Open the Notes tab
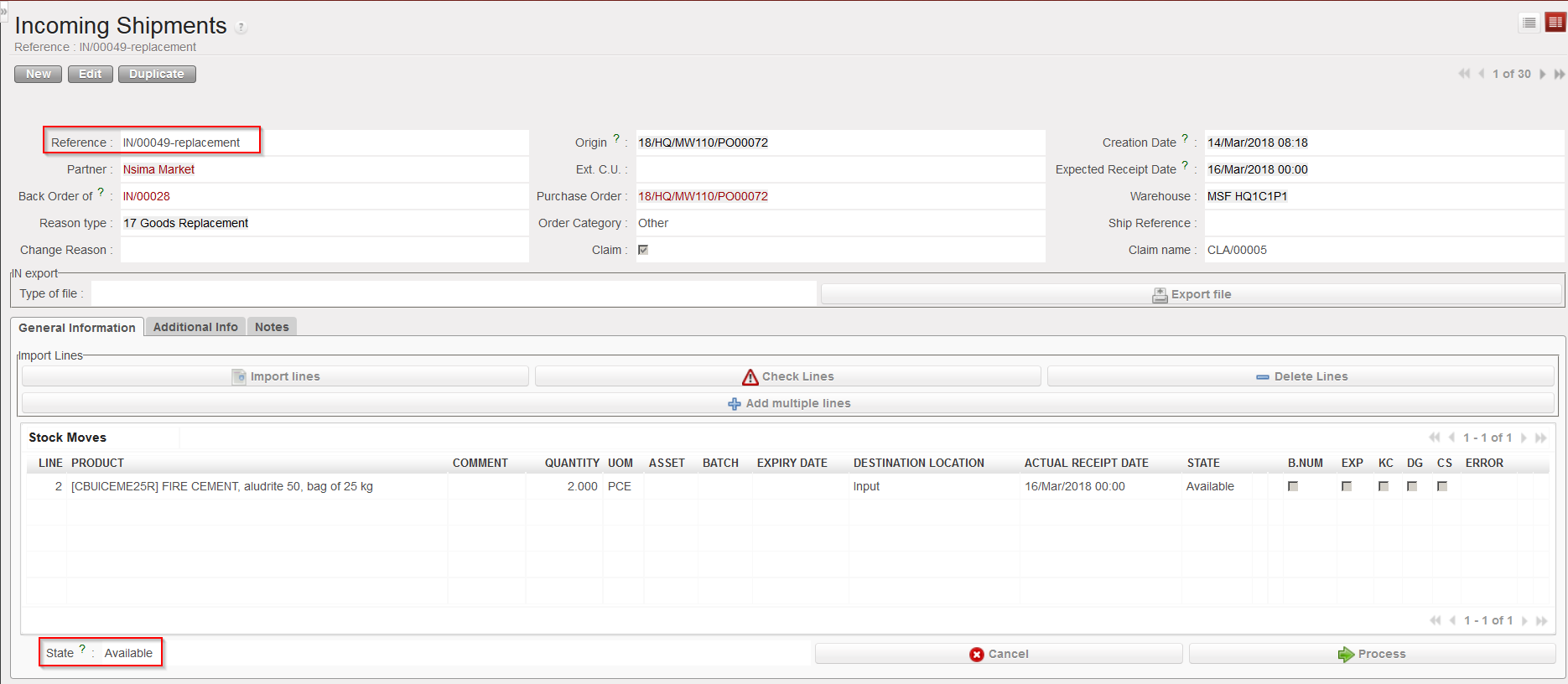1568x684 pixels. [272, 327]
